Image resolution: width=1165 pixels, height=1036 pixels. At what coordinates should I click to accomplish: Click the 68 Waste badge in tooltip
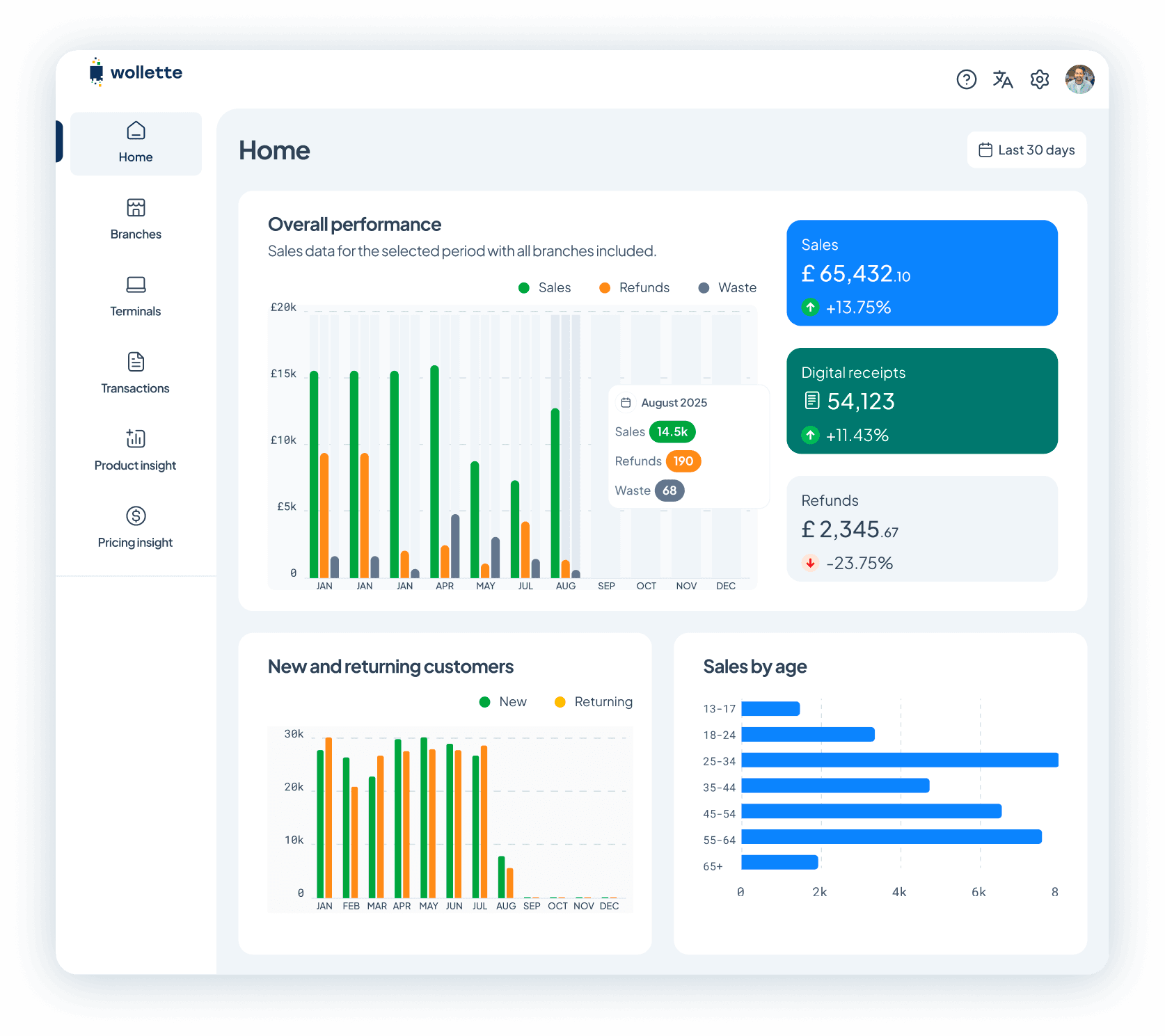669,491
